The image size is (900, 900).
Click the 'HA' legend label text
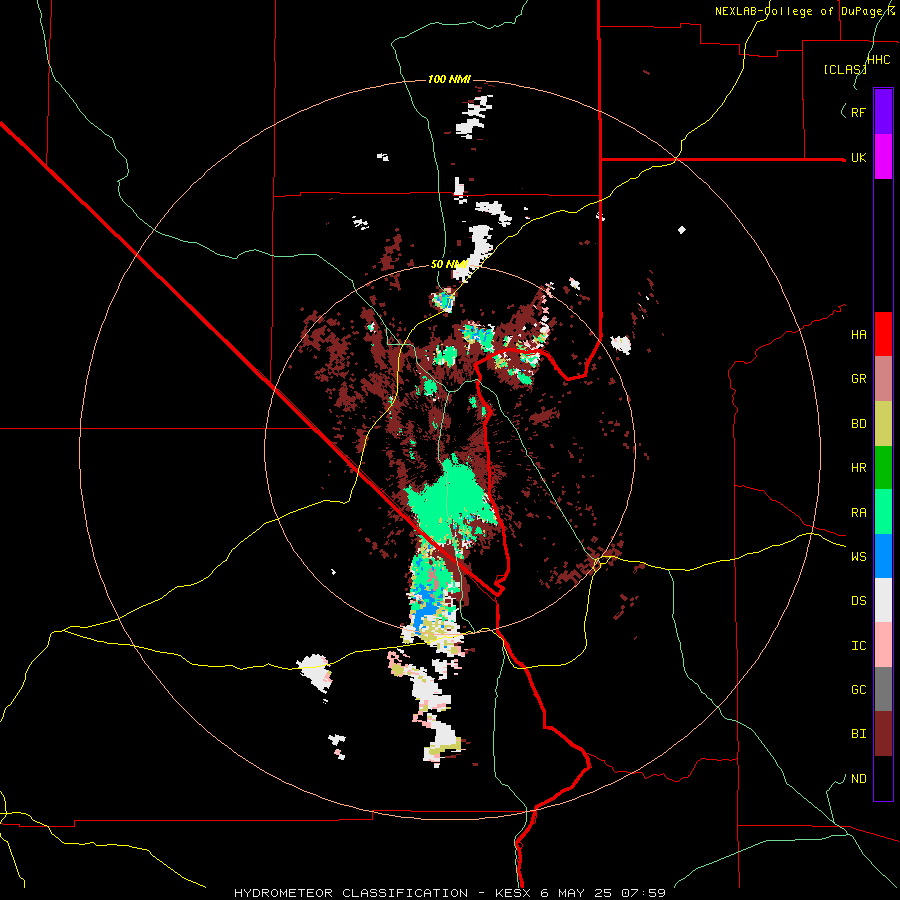(x=858, y=335)
